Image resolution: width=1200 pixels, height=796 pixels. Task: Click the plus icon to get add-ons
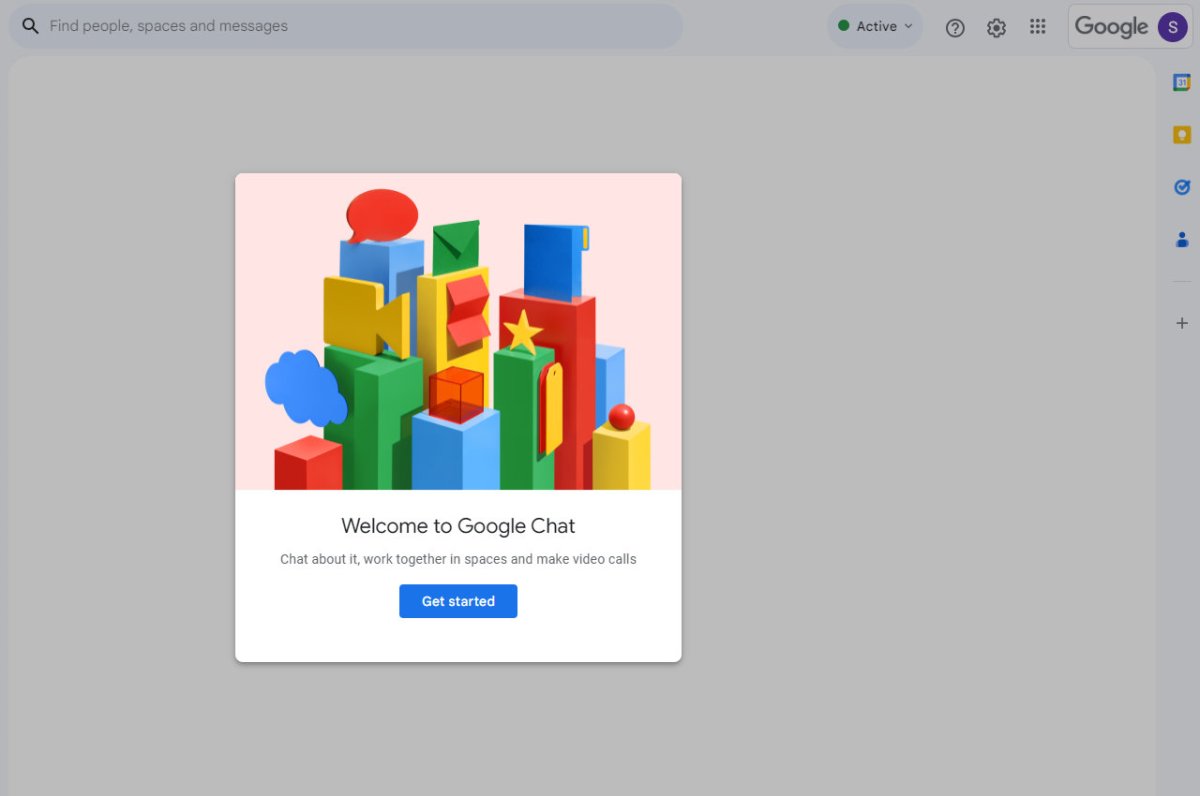click(x=1181, y=323)
